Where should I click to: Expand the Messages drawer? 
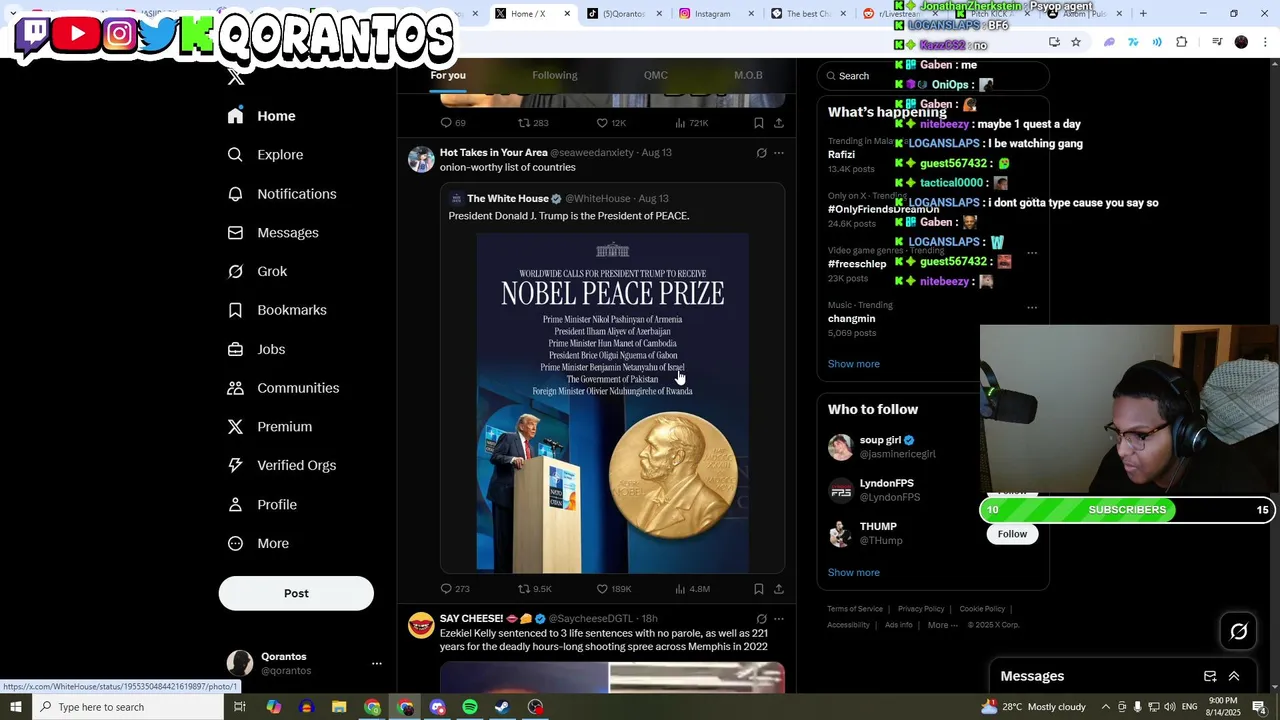pos(1234,677)
